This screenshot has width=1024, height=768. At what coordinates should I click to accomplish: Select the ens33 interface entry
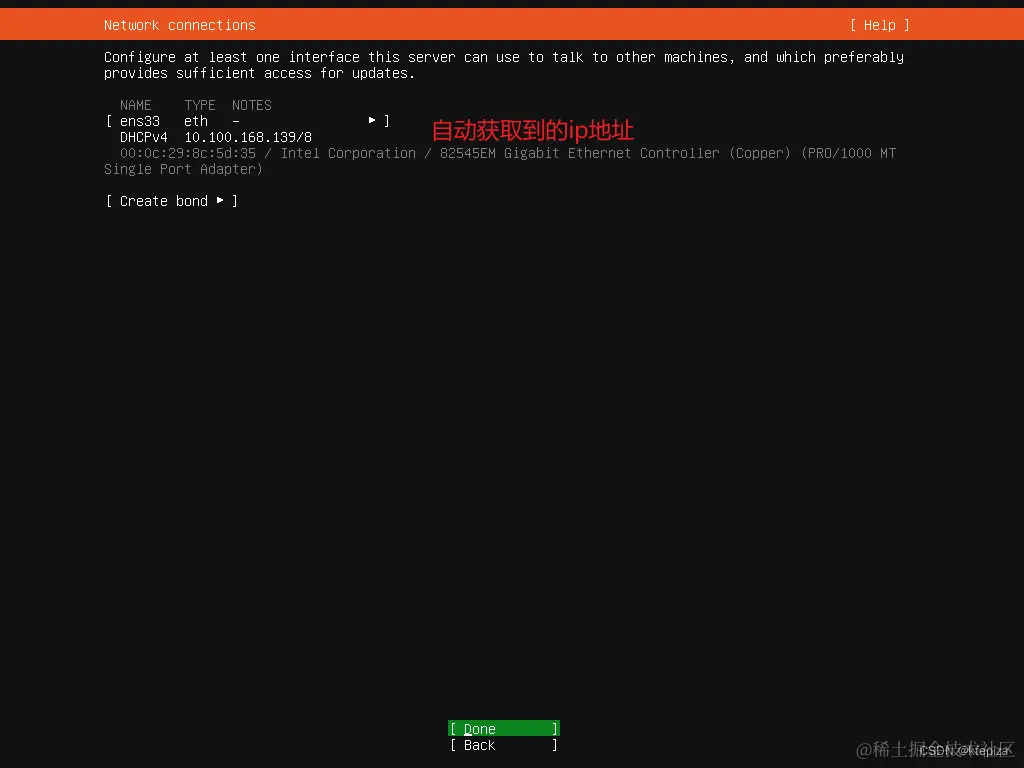point(248,121)
